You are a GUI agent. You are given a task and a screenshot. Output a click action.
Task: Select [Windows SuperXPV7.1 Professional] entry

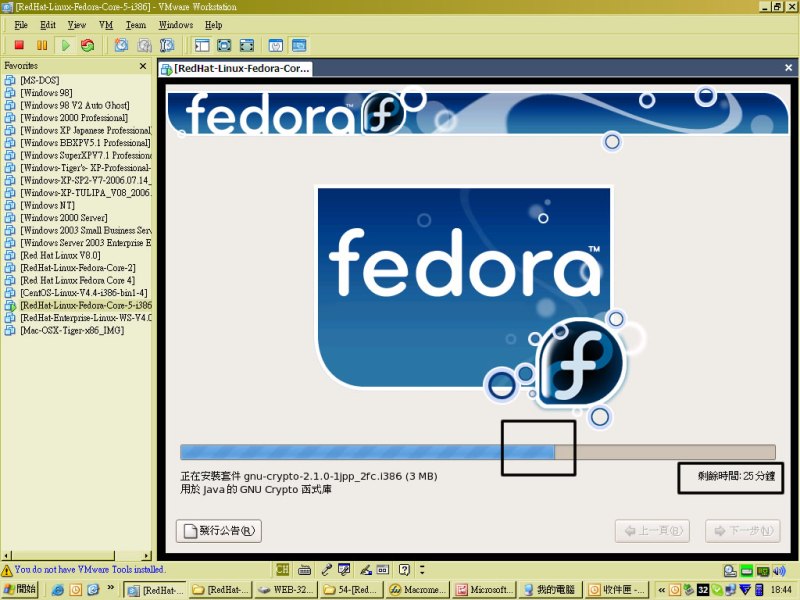click(78, 155)
